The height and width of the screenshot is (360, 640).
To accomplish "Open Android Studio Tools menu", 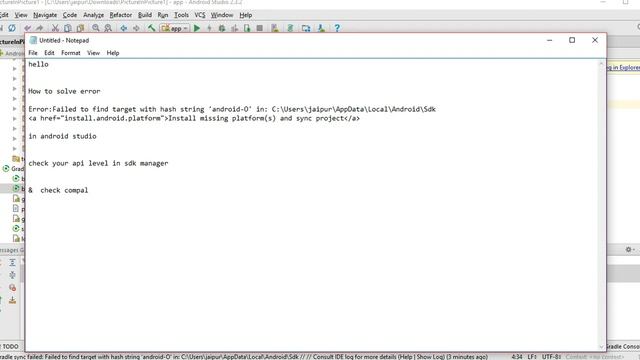I will 181,15.
